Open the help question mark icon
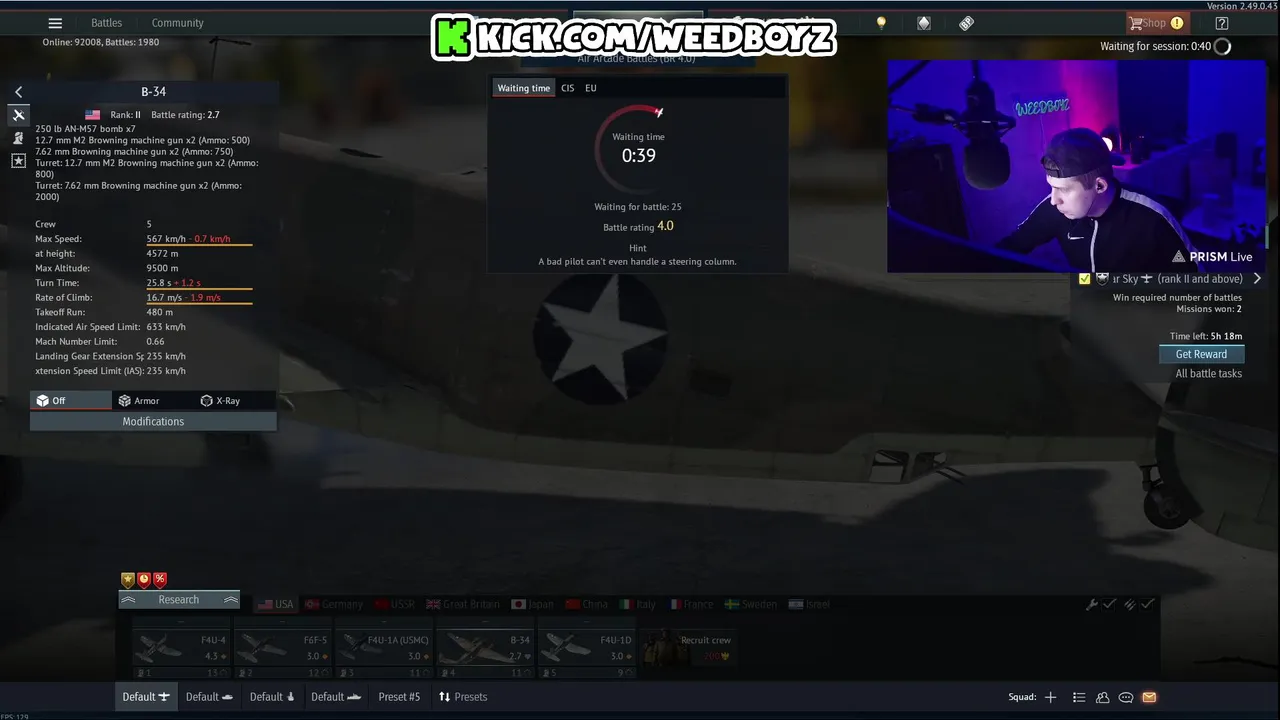This screenshot has width=1280, height=720. 1222,23
